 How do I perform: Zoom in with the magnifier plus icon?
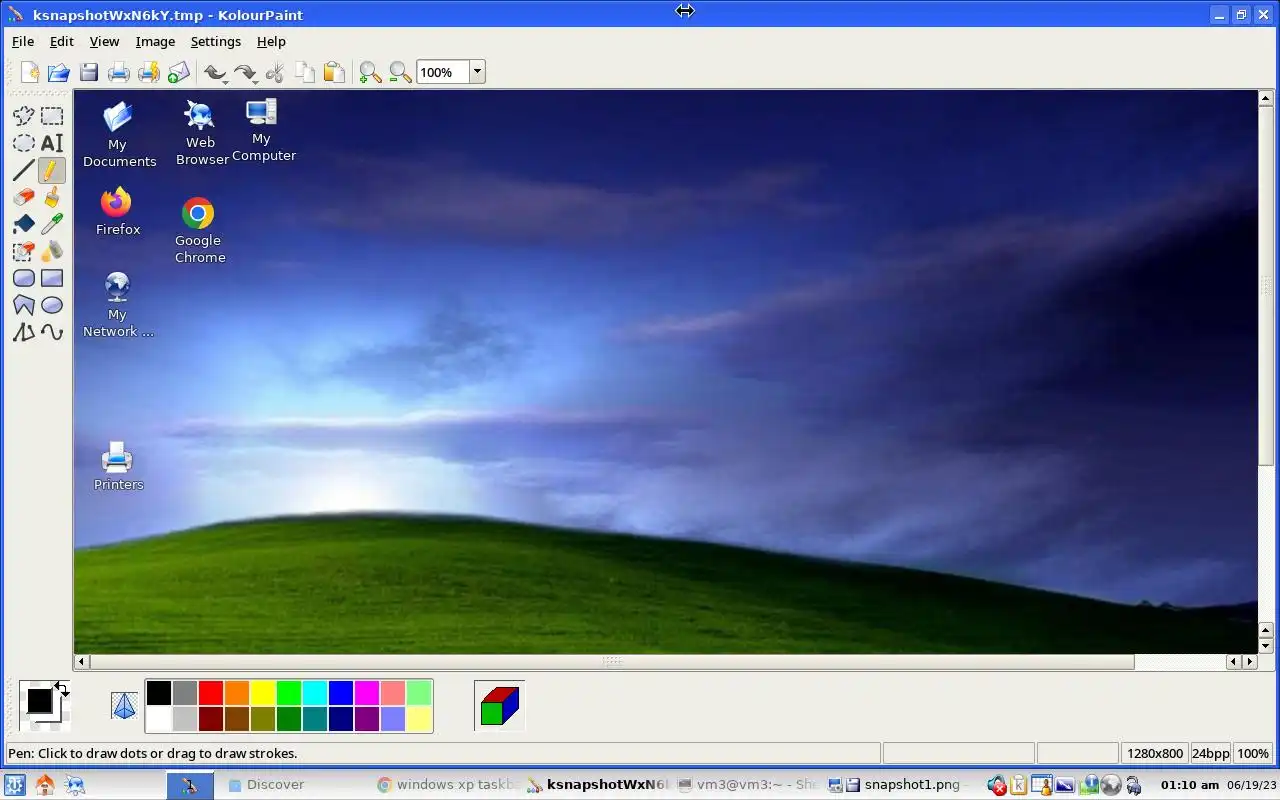click(371, 72)
